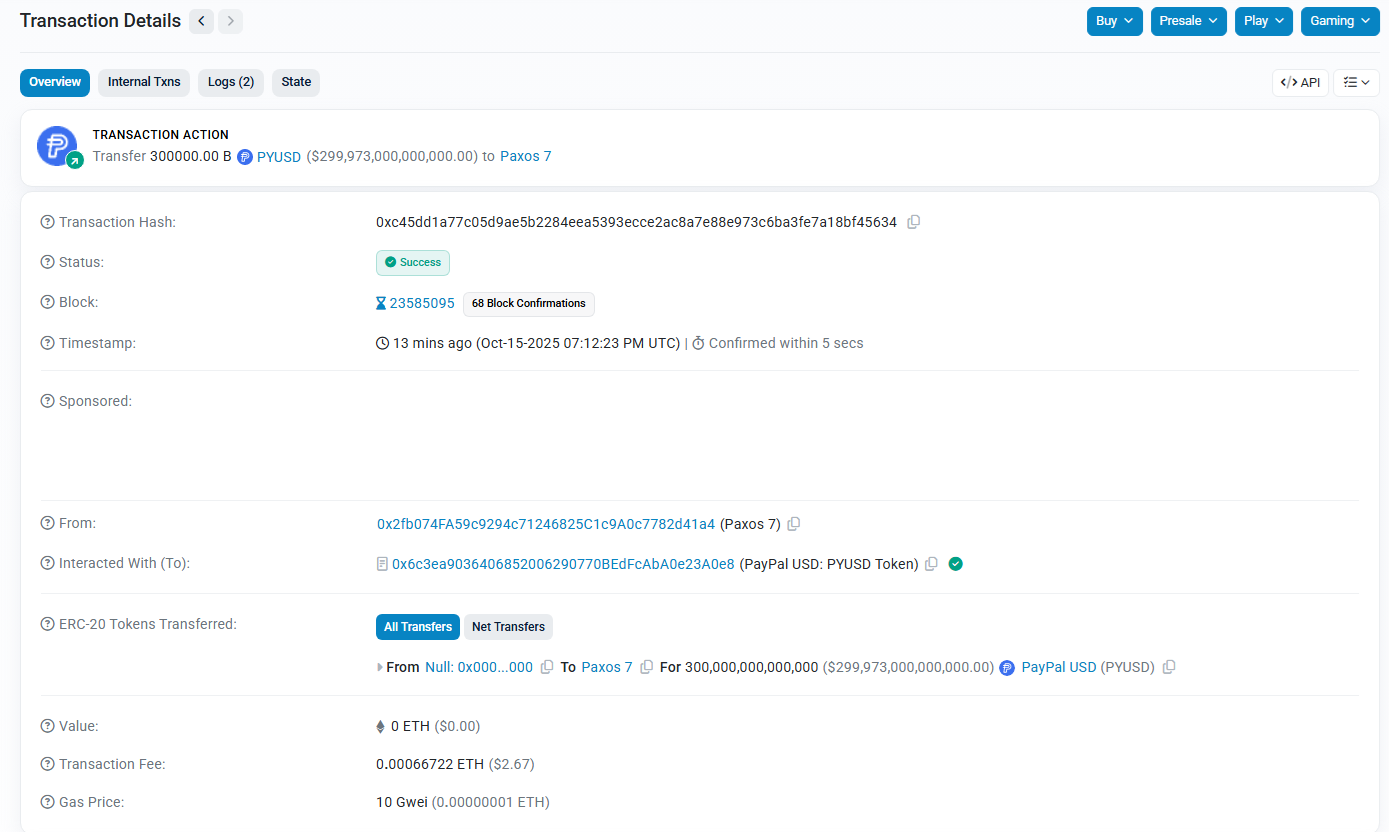Screen dimensions: 1389x832
Task: Copy the PayPal USD token address
Action: (1169, 667)
